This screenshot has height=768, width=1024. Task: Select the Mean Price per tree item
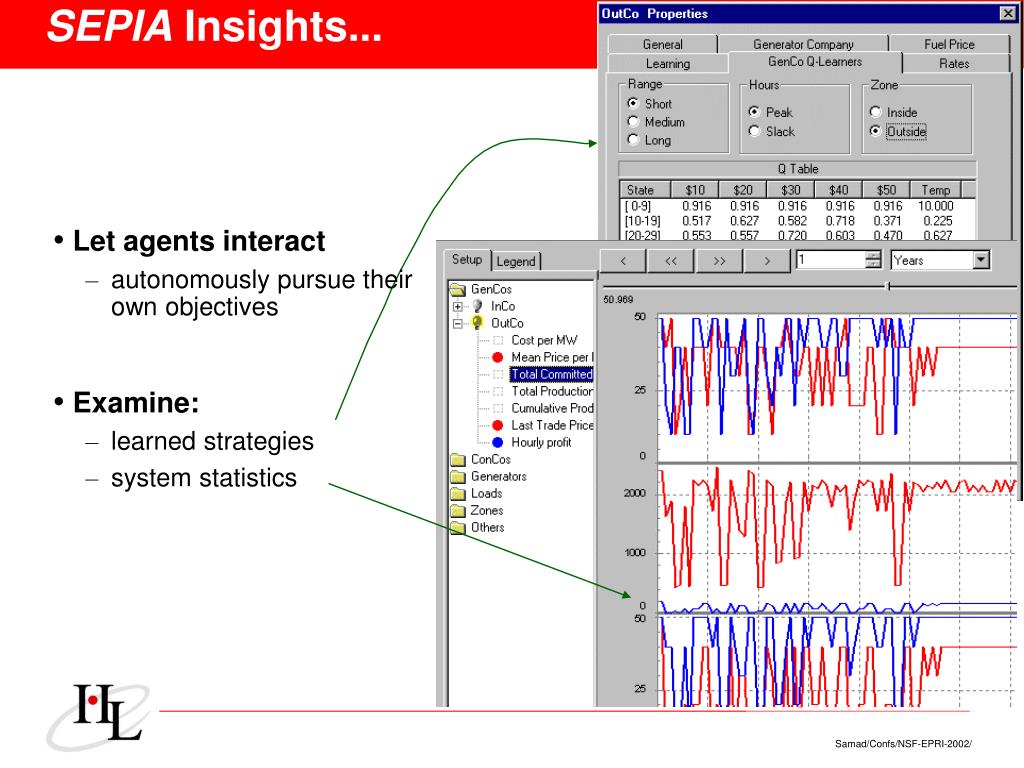pos(552,357)
